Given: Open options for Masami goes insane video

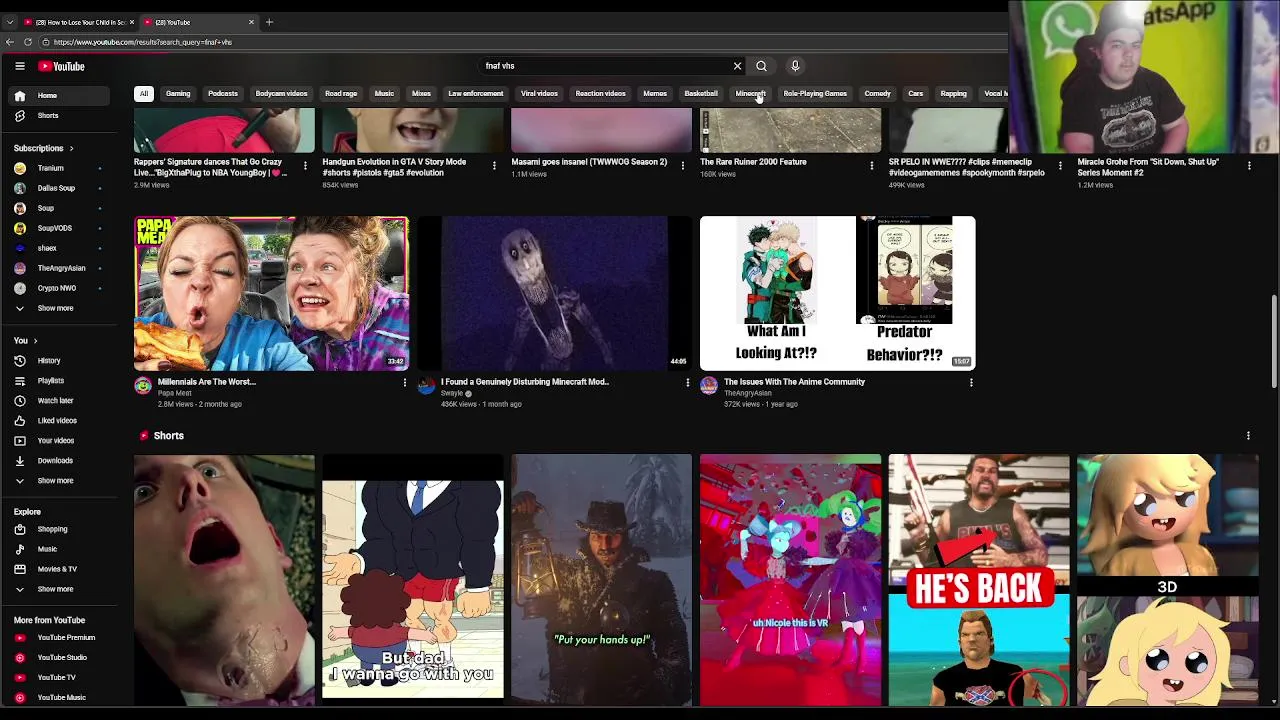Looking at the screenshot, I should (x=682, y=165).
